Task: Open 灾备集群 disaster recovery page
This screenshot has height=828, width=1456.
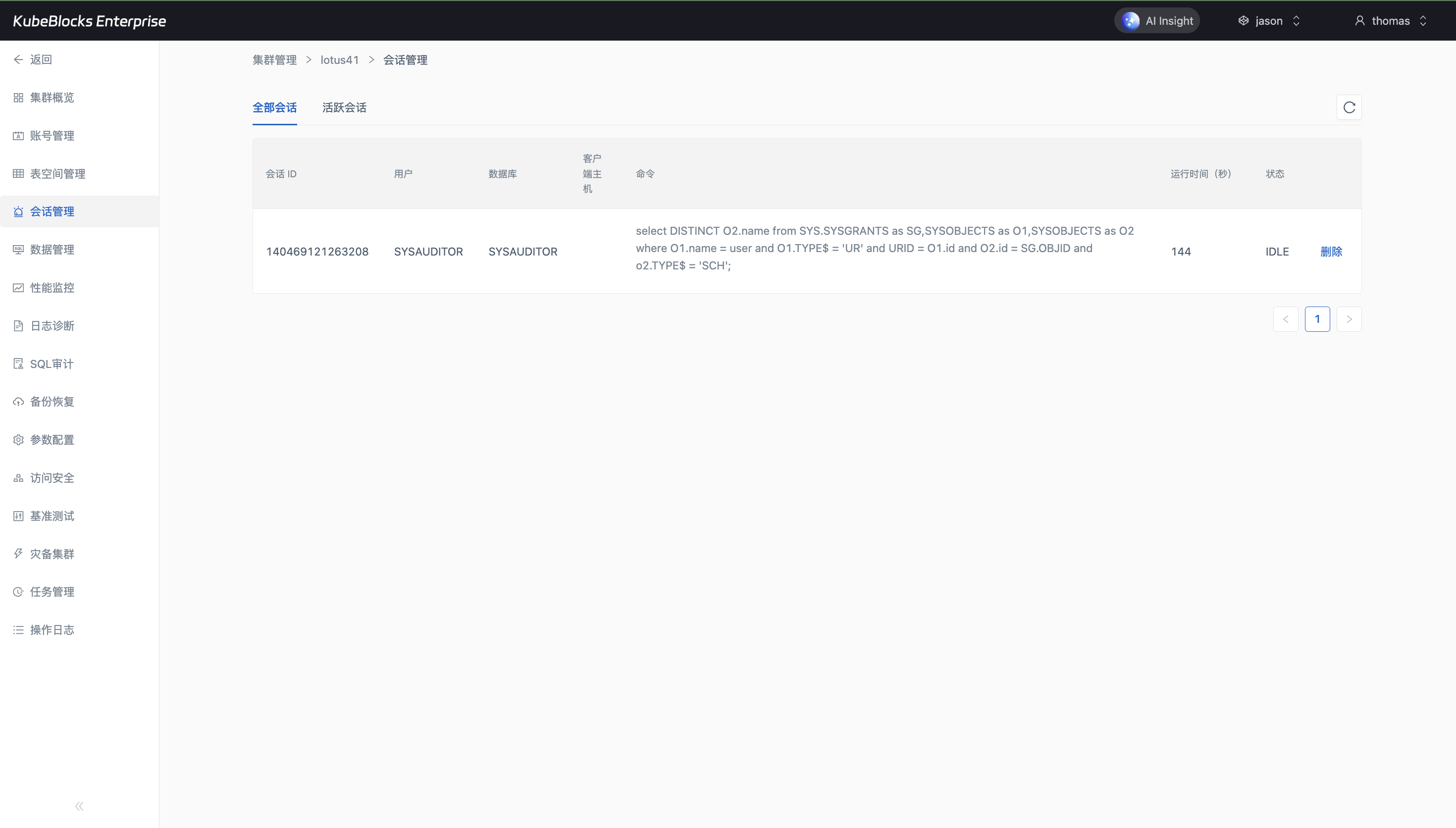Action: coord(52,554)
